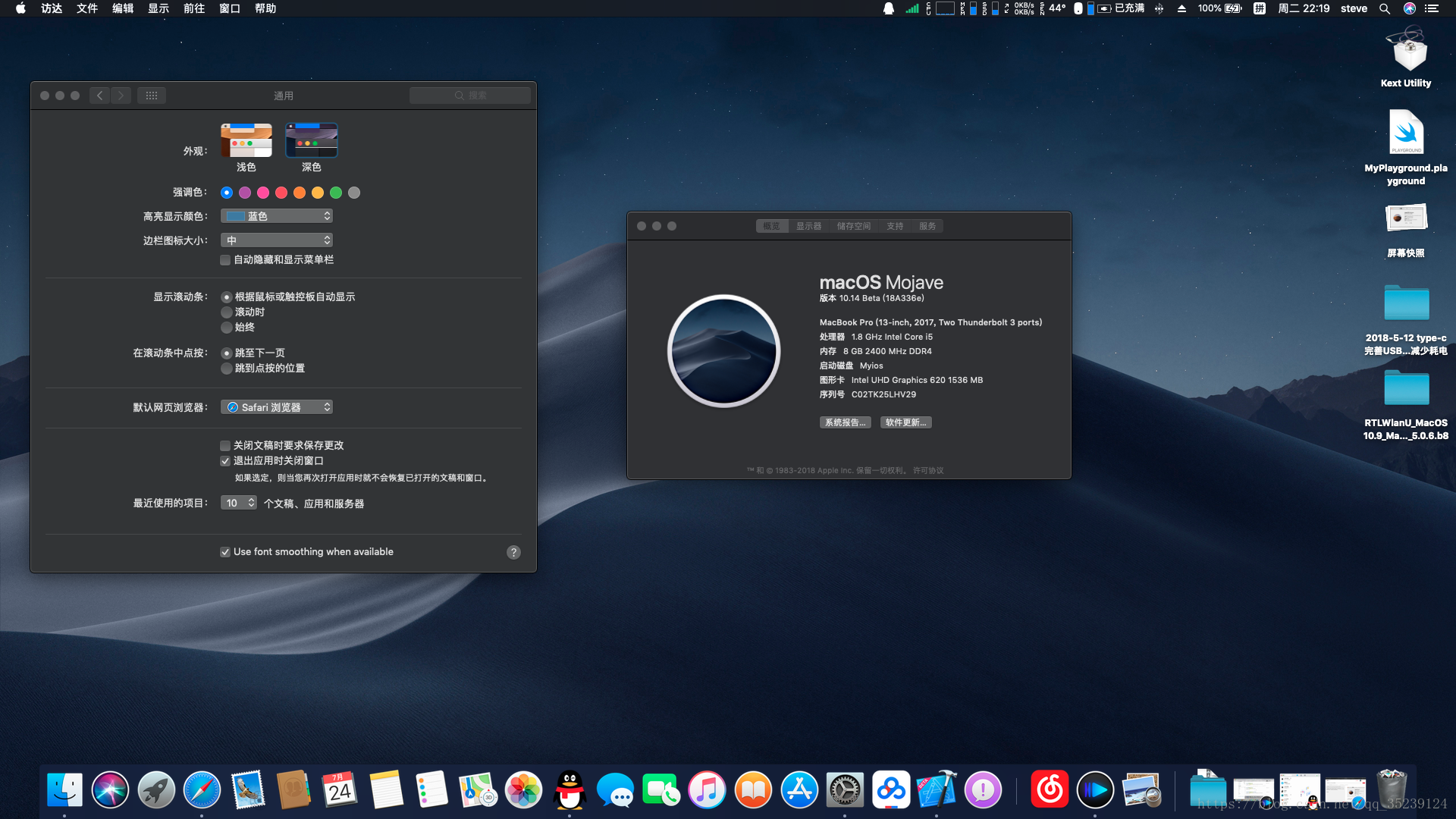Viewport: 1456px width, 819px height.
Task: Select graphite accent color
Action: 354,193
